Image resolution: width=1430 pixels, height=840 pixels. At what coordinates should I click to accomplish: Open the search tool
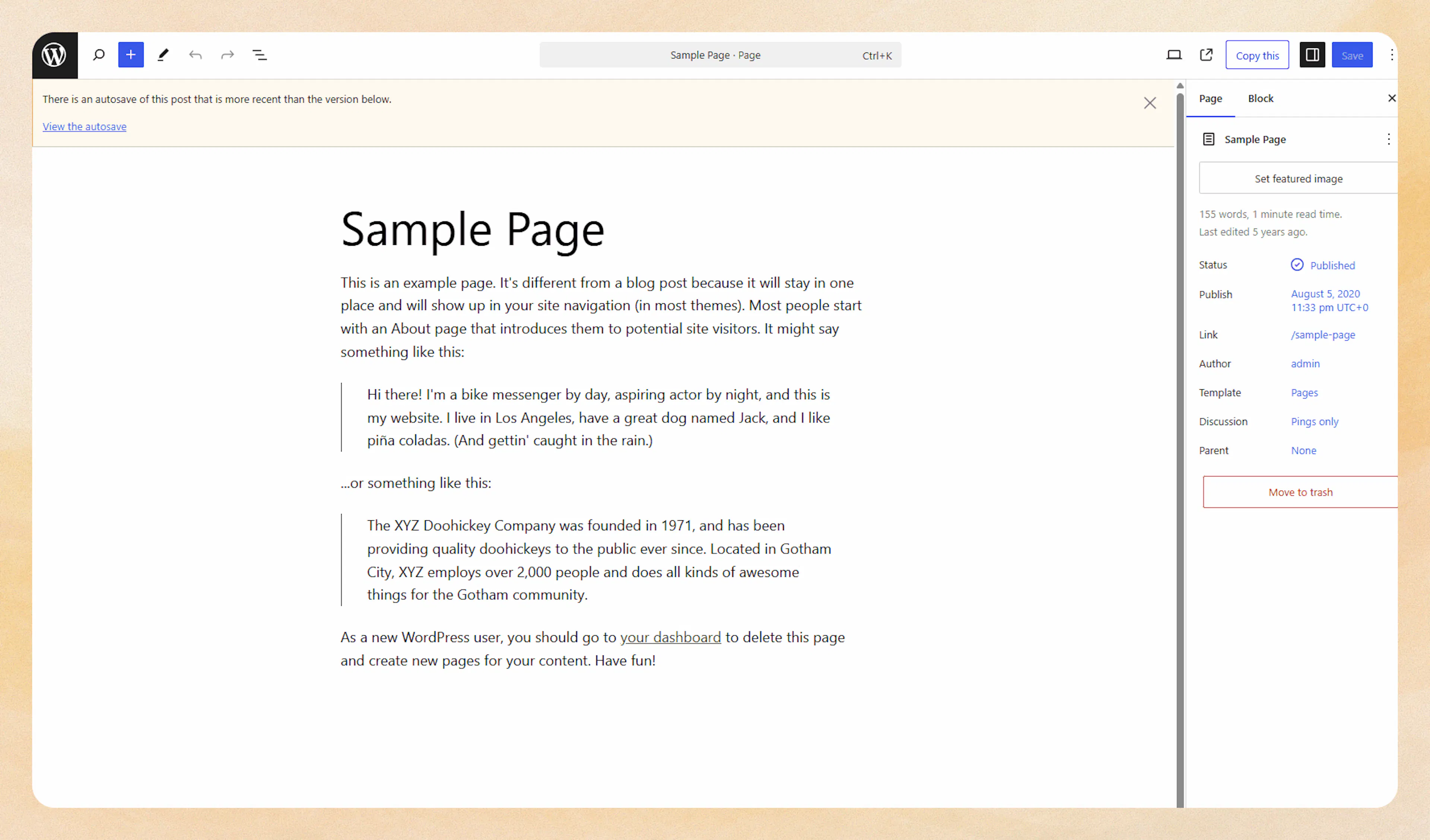point(98,54)
